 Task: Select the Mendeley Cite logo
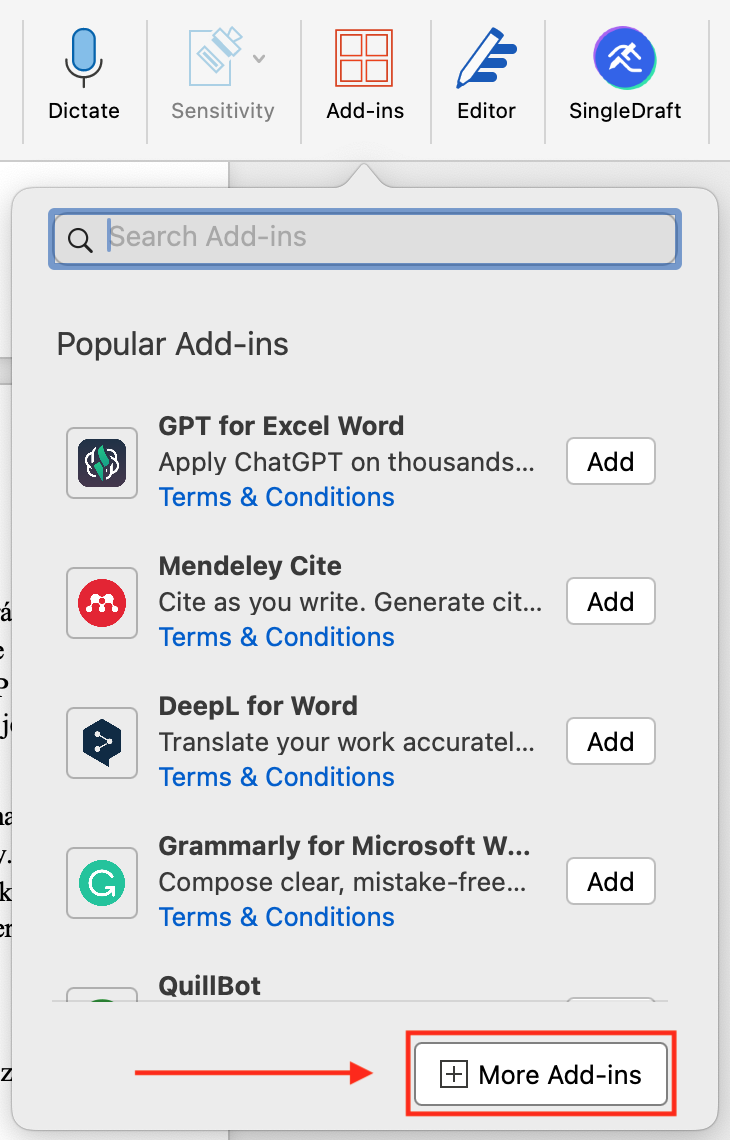[x=101, y=602]
